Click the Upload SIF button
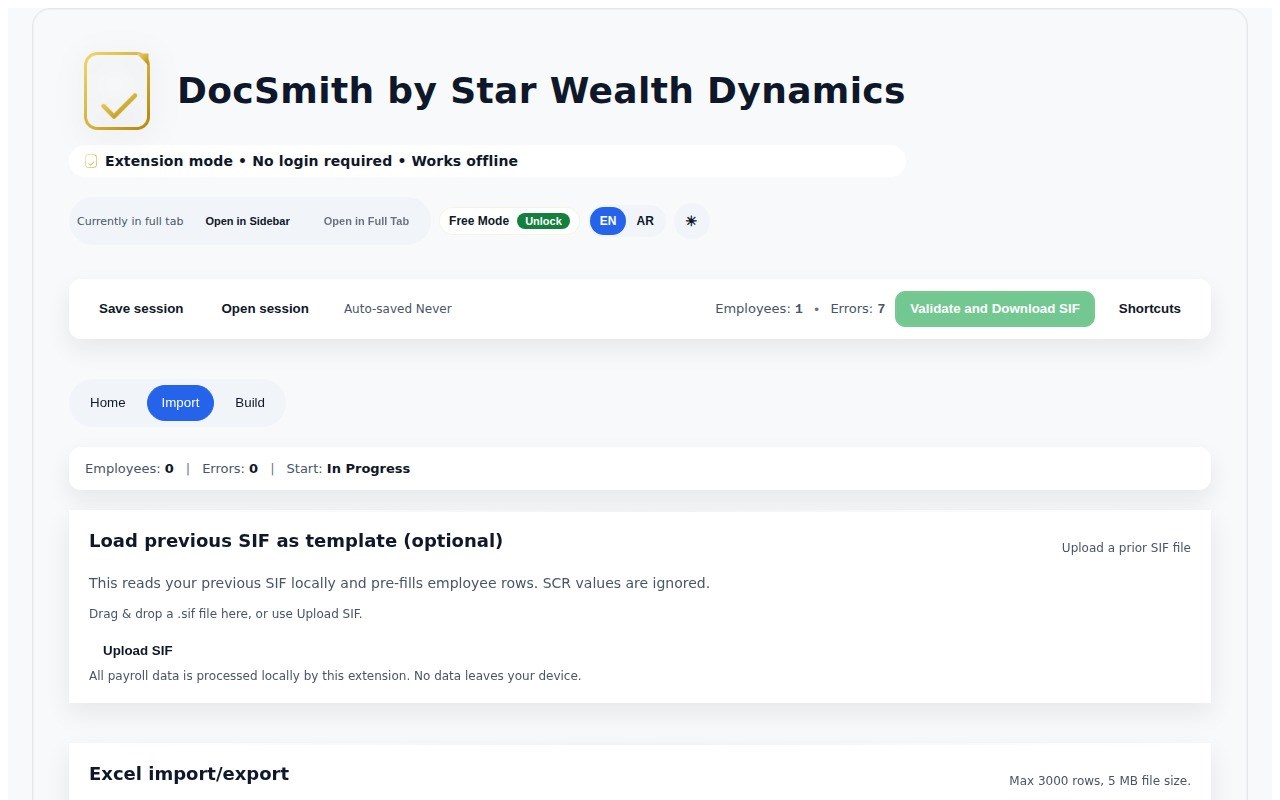 point(138,651)
